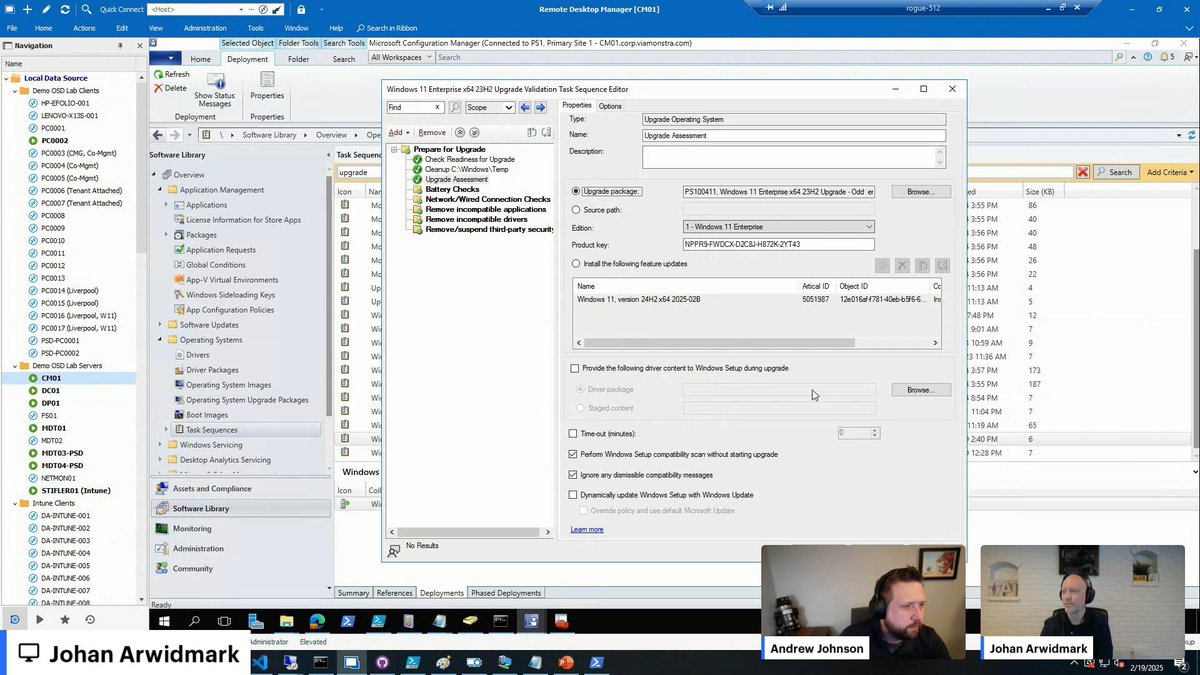Viewport: 1200px width, 675px height.
Task: Click the Delete ribbon button
Action: [170, 88]
